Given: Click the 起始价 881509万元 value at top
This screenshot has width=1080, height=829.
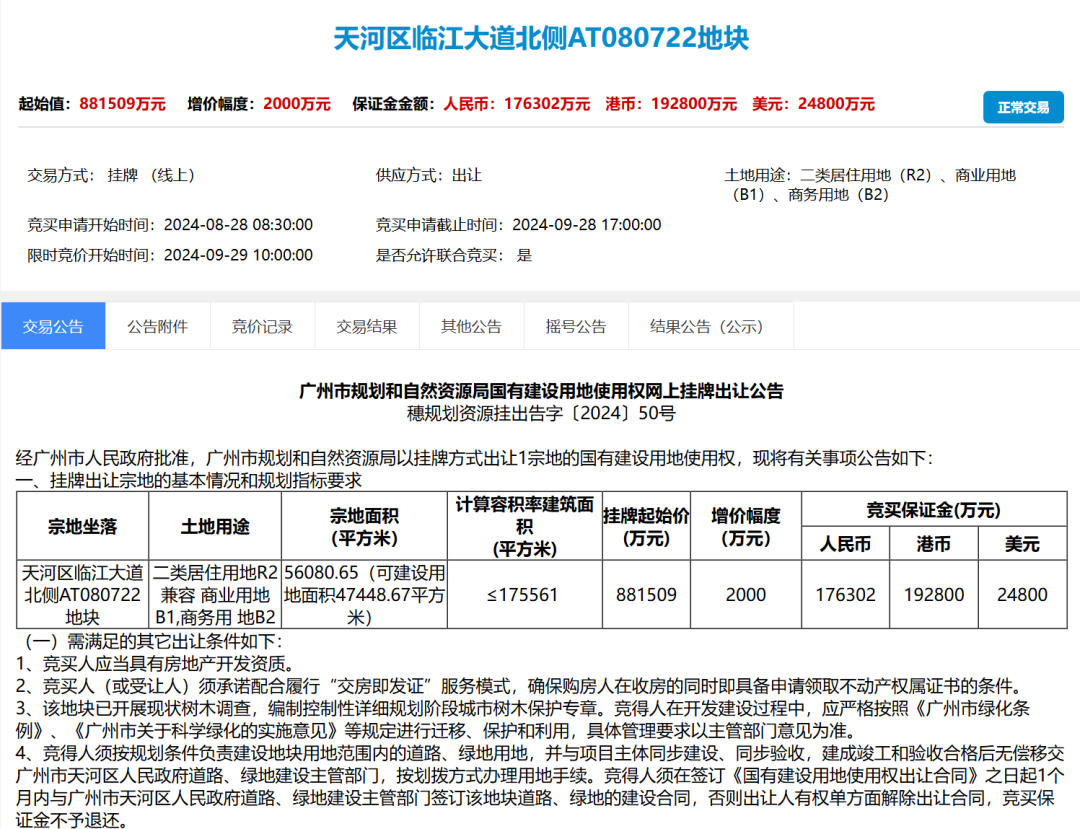Looking at the screenshot, I should (x=121, y=104).
